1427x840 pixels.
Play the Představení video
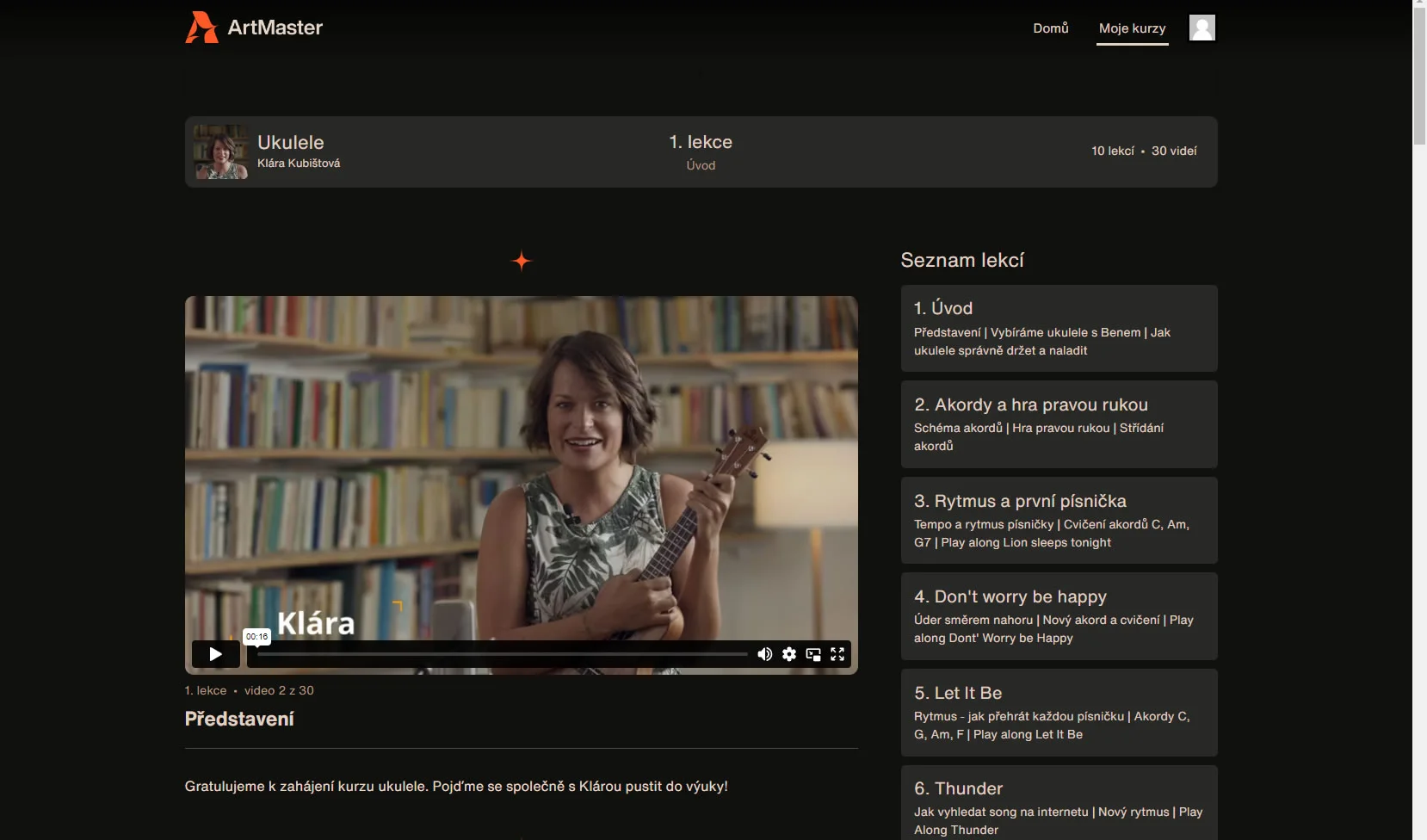click(x=215, y=654)
